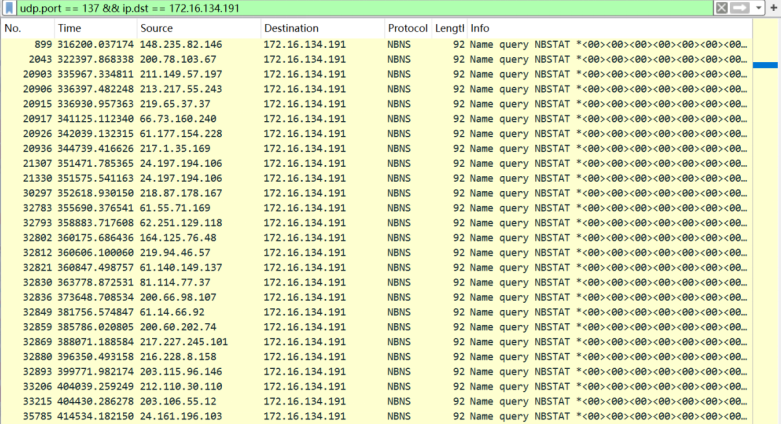Image resolution: width=782 pixels, height=424 pixels.
Task: Select source address 61.140.149.137
Action: (181, 268)
